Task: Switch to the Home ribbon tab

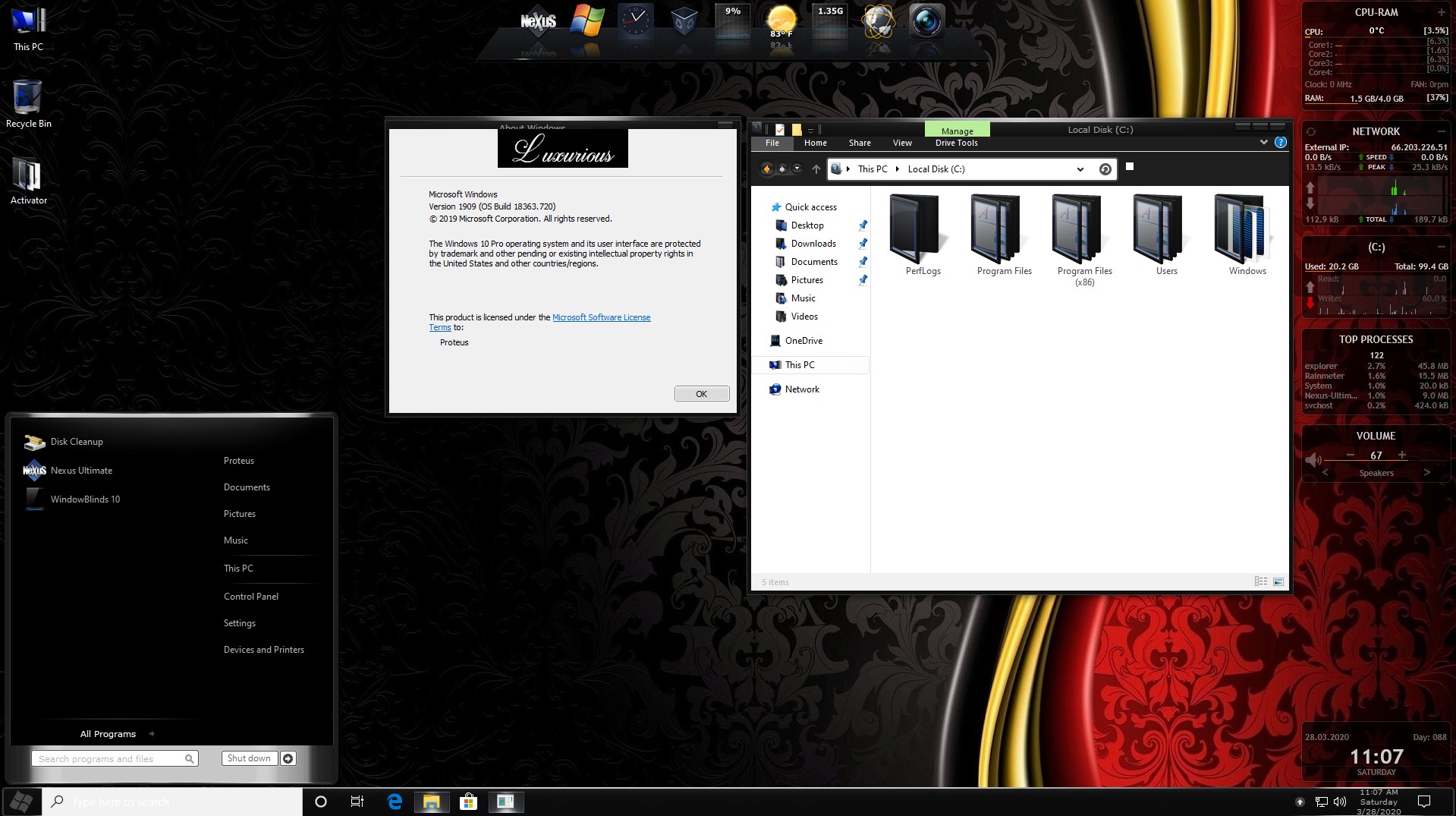Action: [815, 143]
